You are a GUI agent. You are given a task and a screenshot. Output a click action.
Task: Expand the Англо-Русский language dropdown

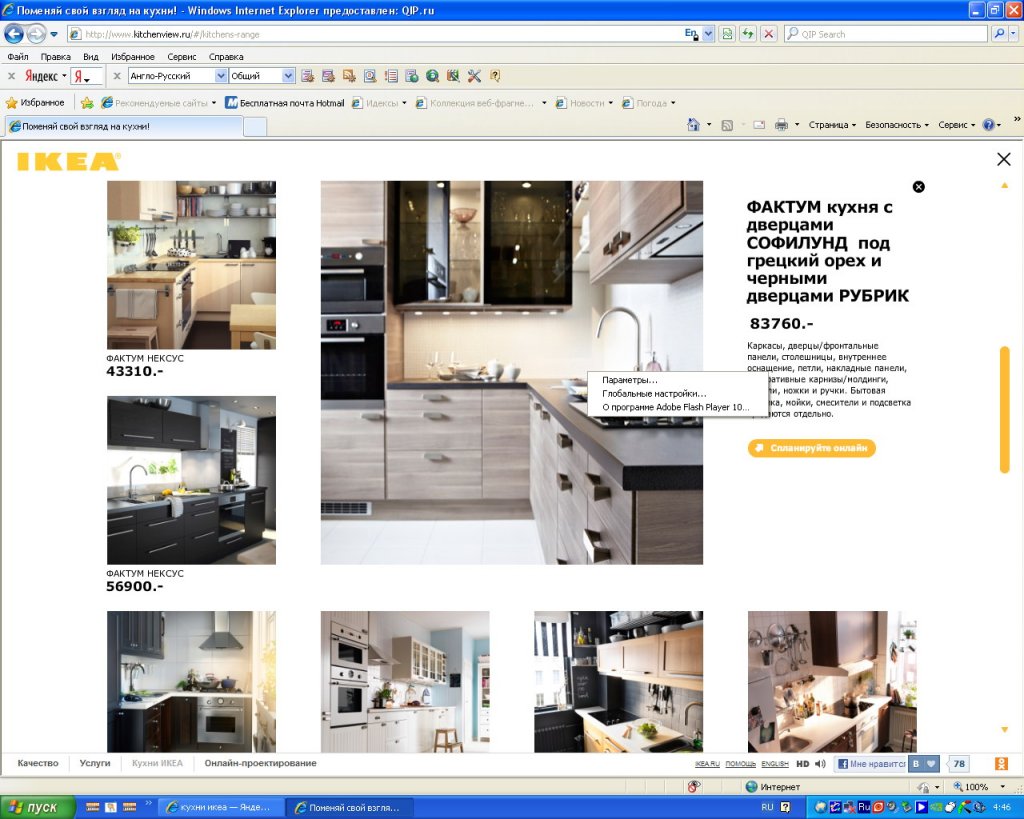pyautogui.click(x=221, y=76)
